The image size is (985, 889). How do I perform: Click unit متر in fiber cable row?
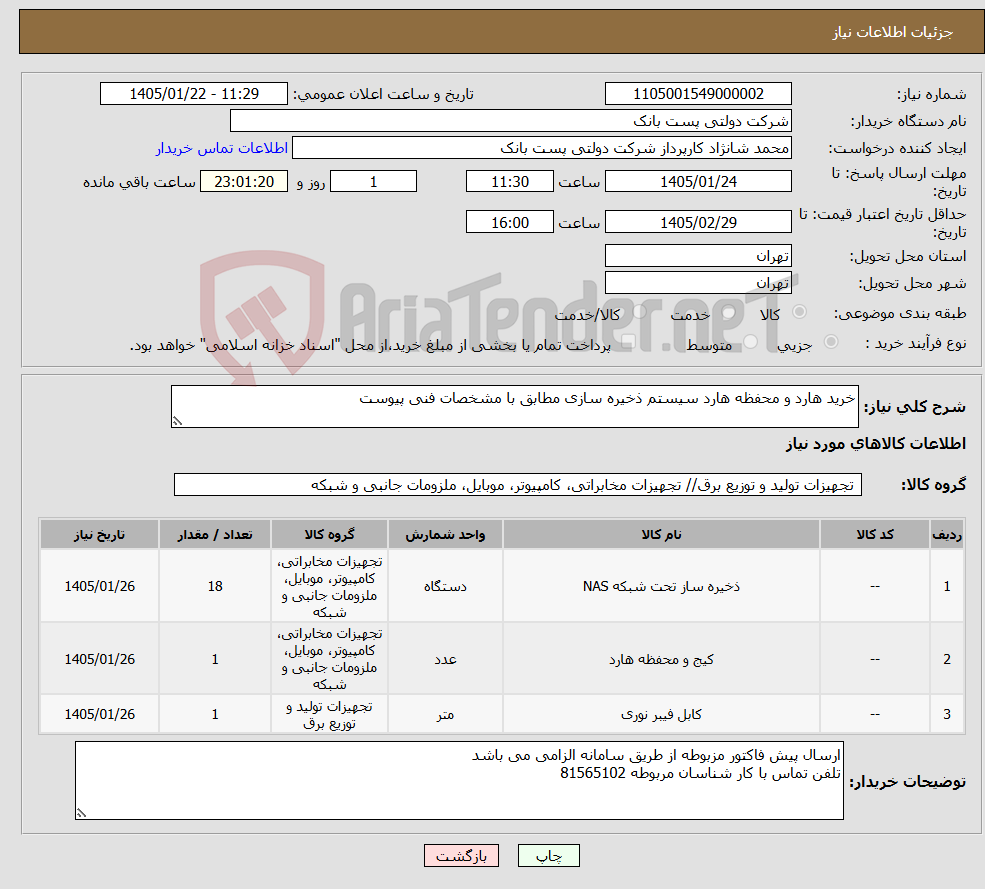pos(445,714)
